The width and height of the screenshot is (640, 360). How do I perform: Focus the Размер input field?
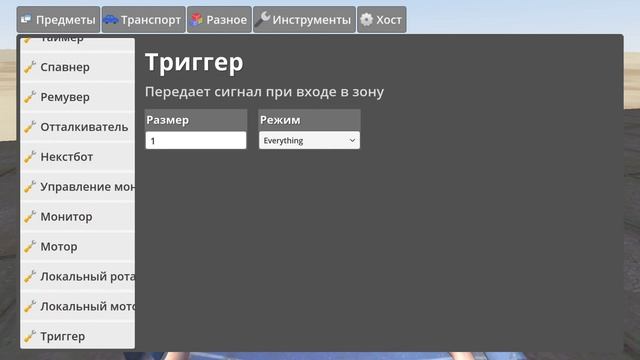point(196,140)
